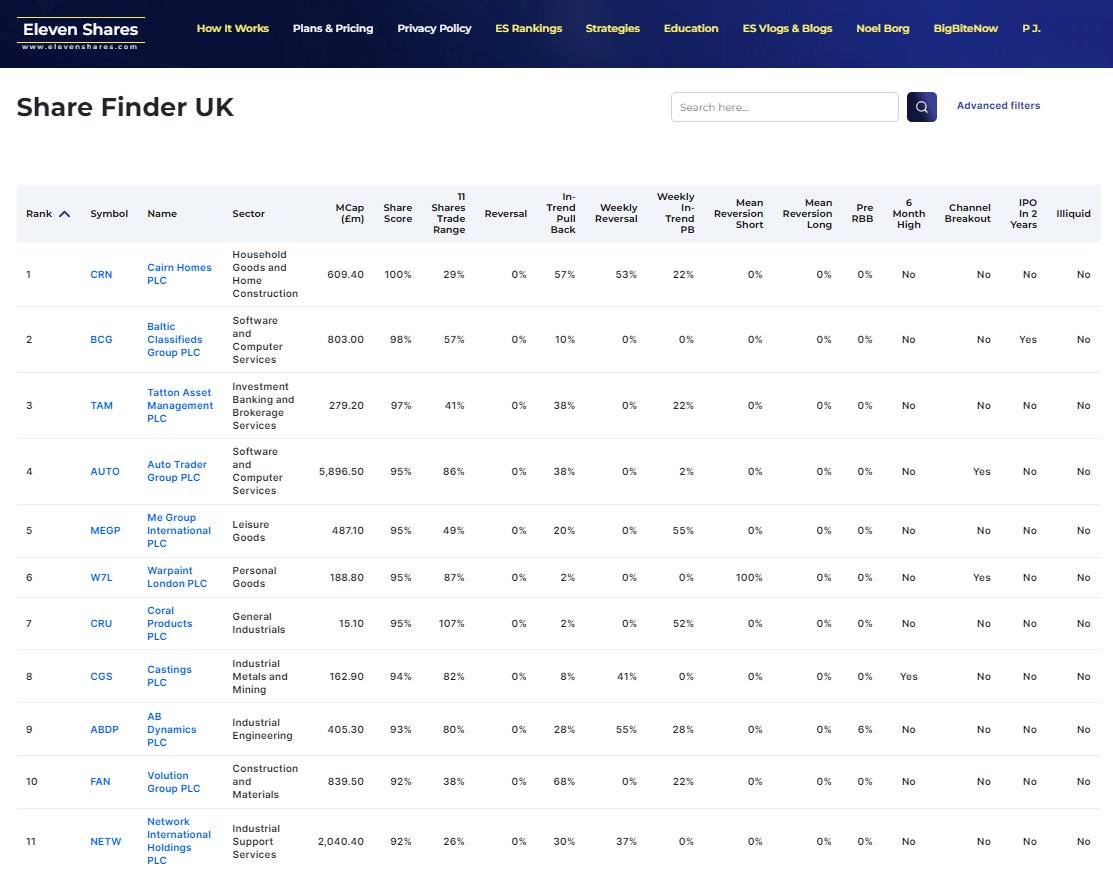Open AUTO symbol link
Screen dimensions: 1113x873
(104, 472)
